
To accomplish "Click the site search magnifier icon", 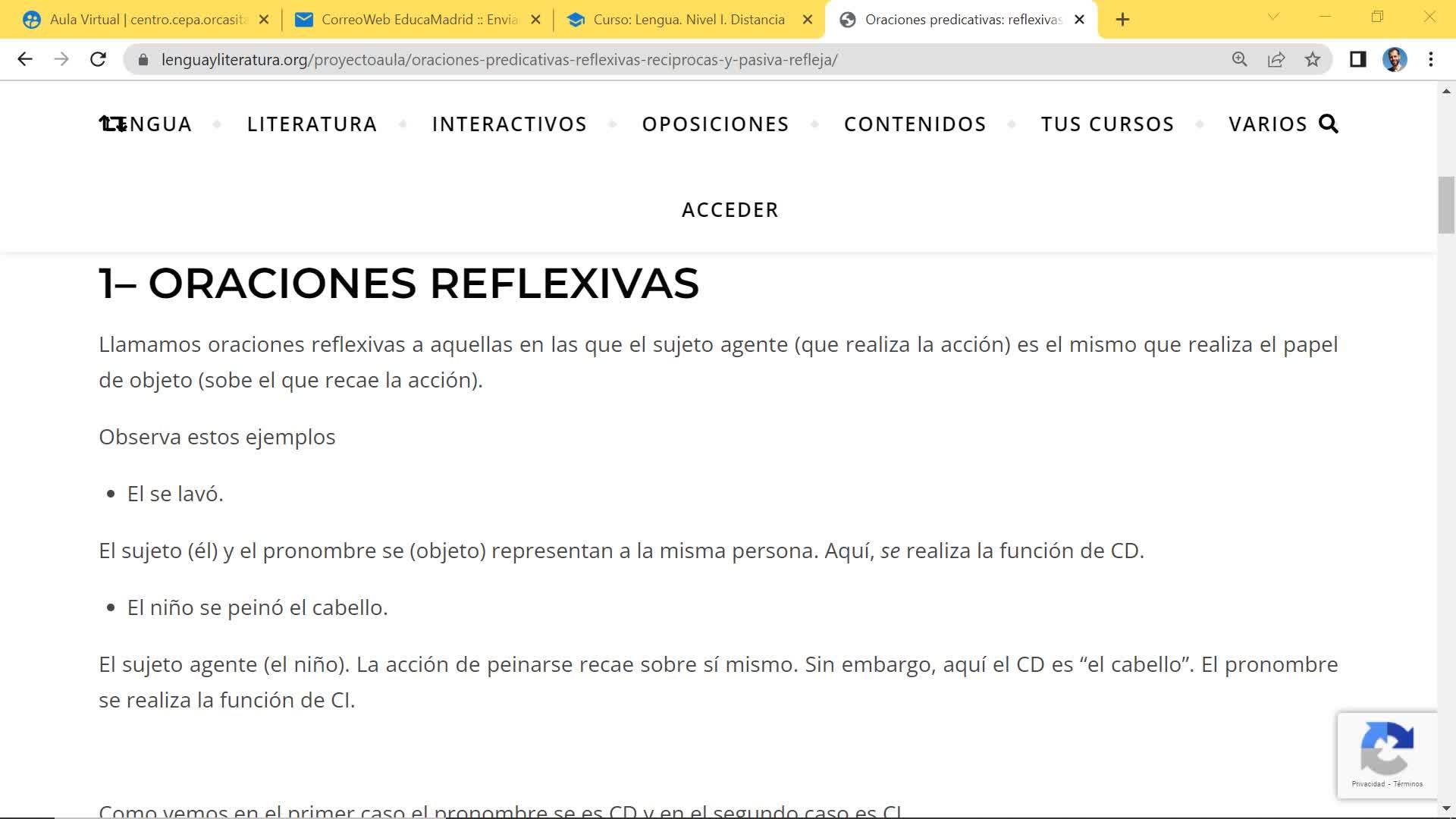I will [x=1329, y=124].
